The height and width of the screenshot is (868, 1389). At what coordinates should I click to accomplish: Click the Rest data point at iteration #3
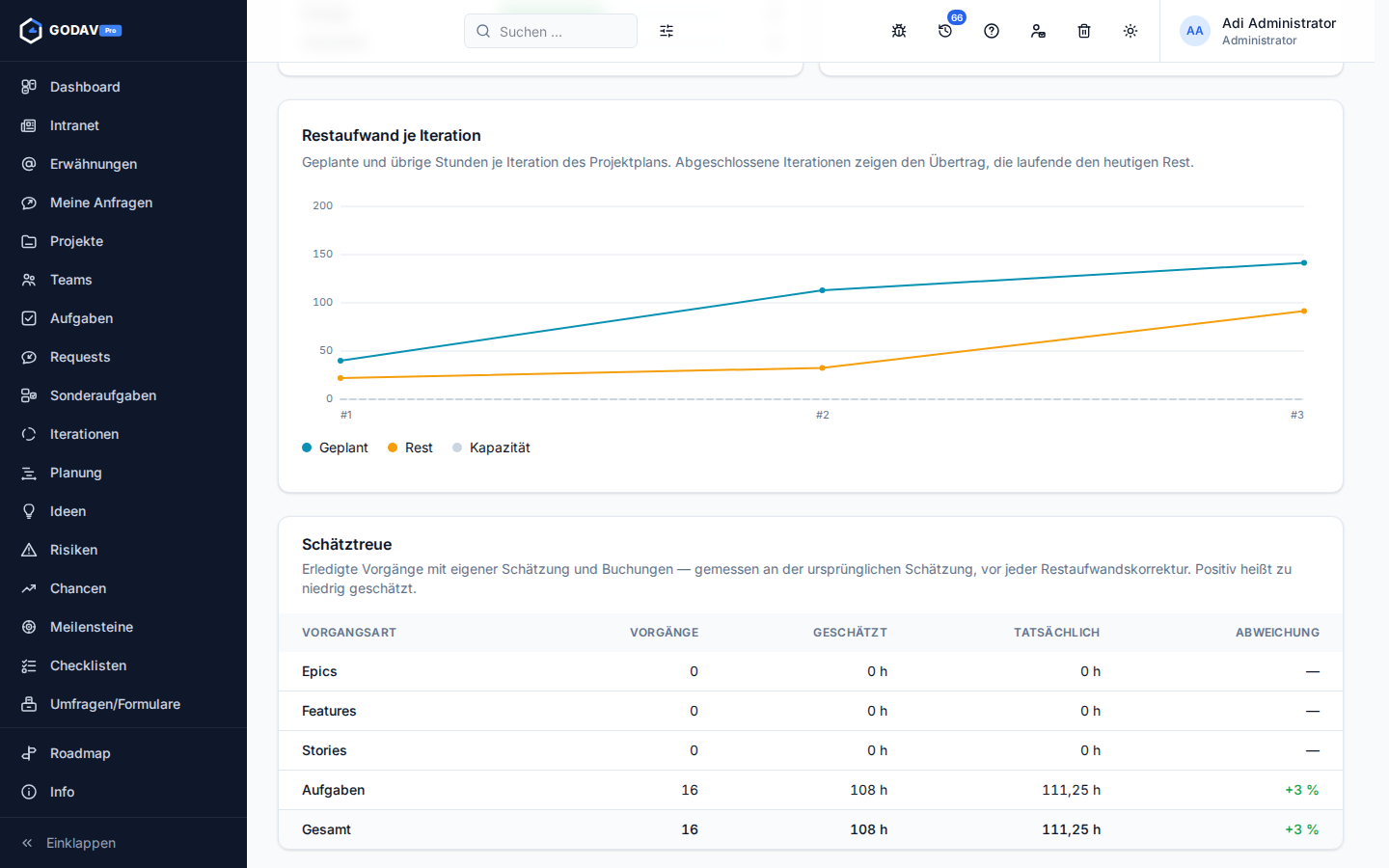click(1304, 312)
